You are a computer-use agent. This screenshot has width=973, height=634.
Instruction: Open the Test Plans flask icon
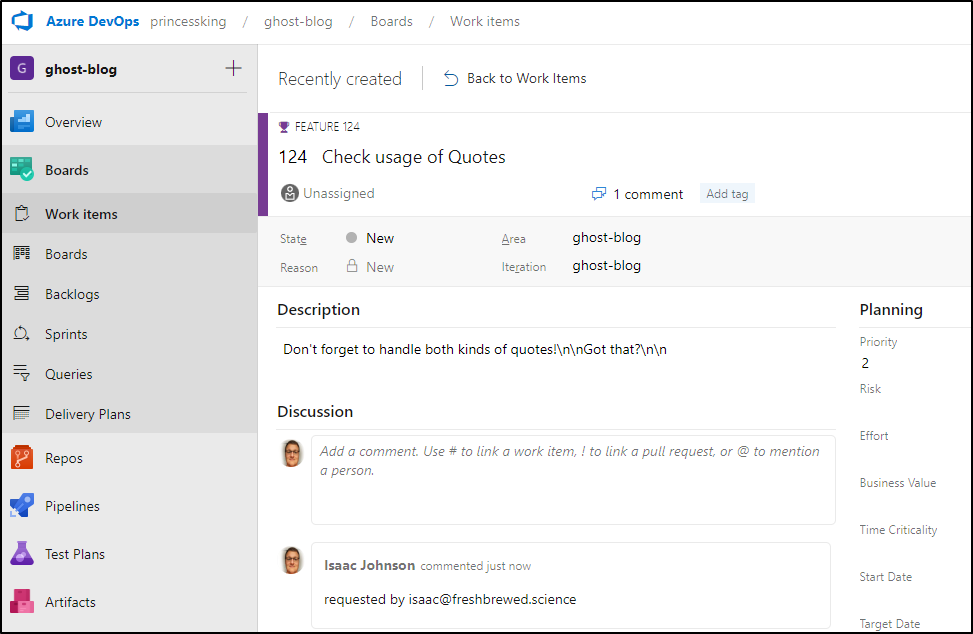22,553
